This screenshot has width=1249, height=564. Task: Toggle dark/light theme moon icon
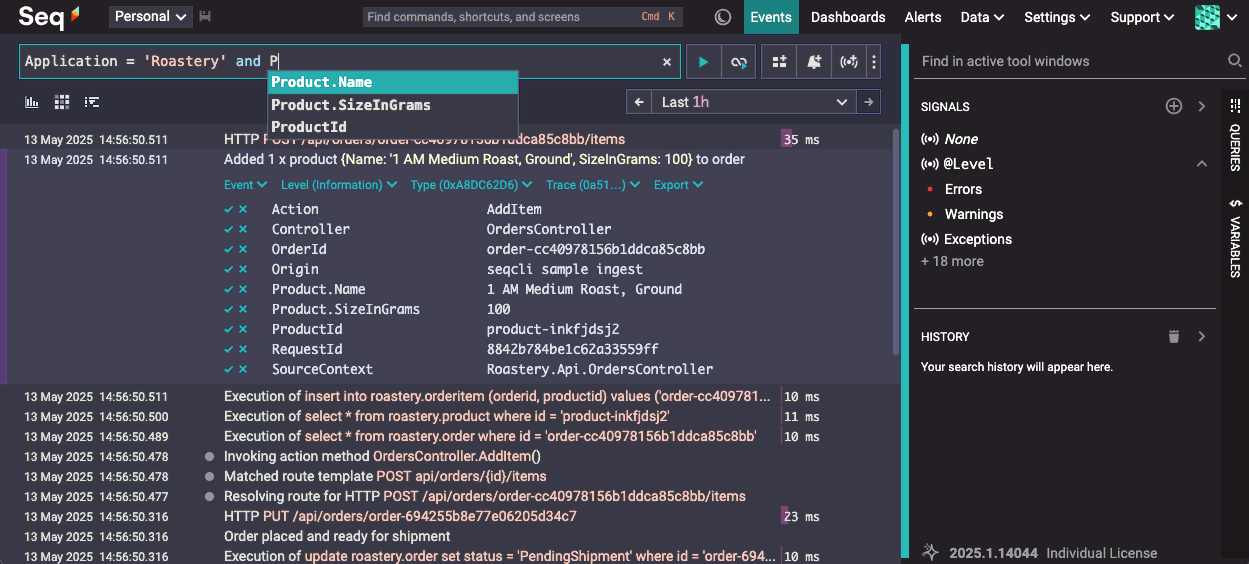pos(723,17)
